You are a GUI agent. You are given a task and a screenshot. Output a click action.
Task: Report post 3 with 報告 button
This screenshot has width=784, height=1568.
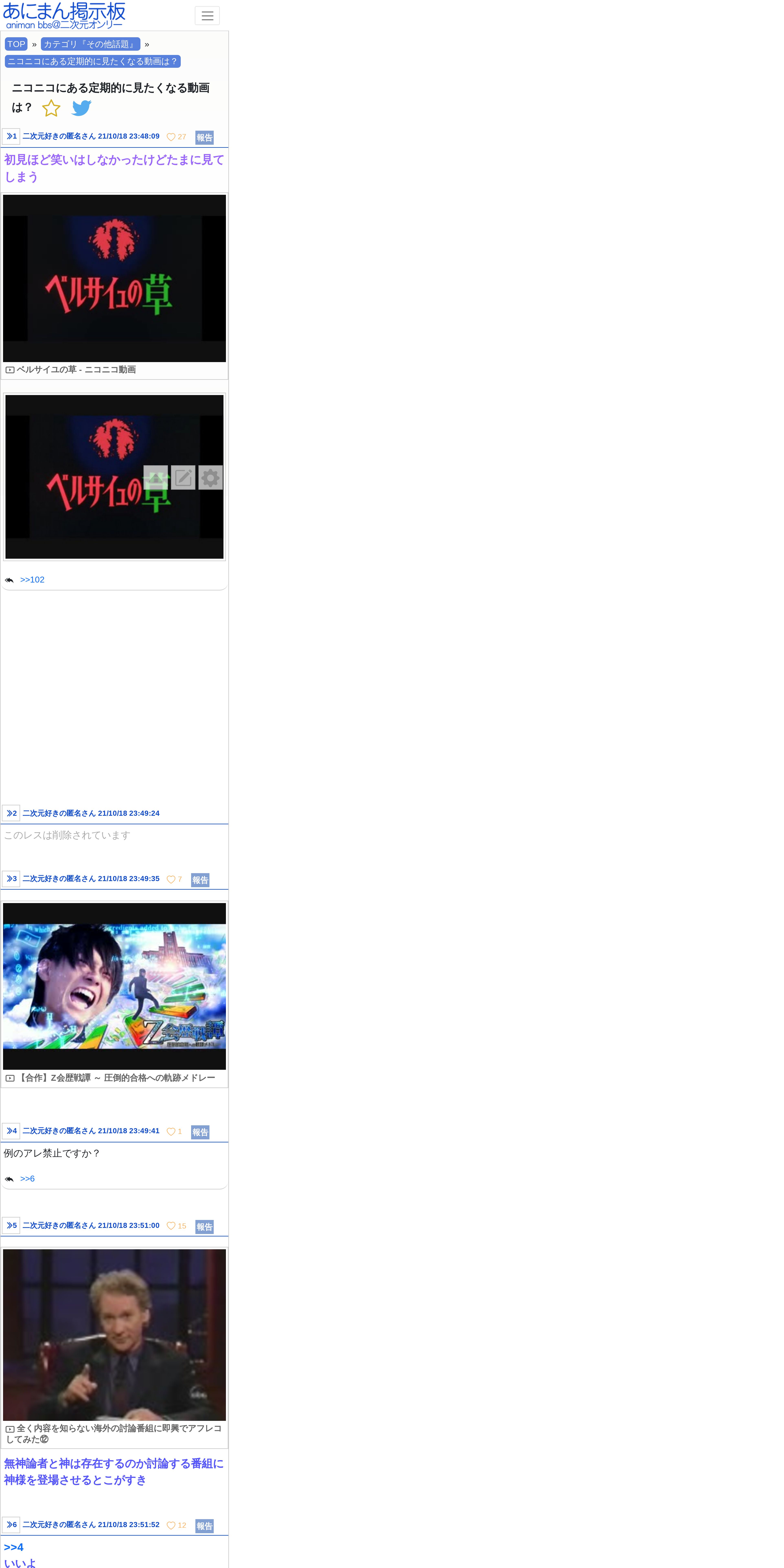pos(200,880)
